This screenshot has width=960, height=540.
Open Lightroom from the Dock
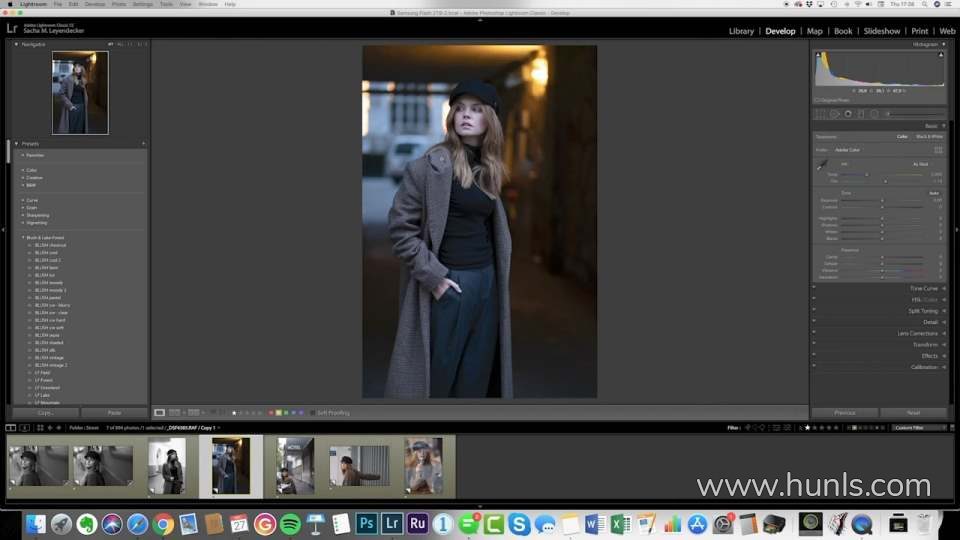click(x=392, y=524)
